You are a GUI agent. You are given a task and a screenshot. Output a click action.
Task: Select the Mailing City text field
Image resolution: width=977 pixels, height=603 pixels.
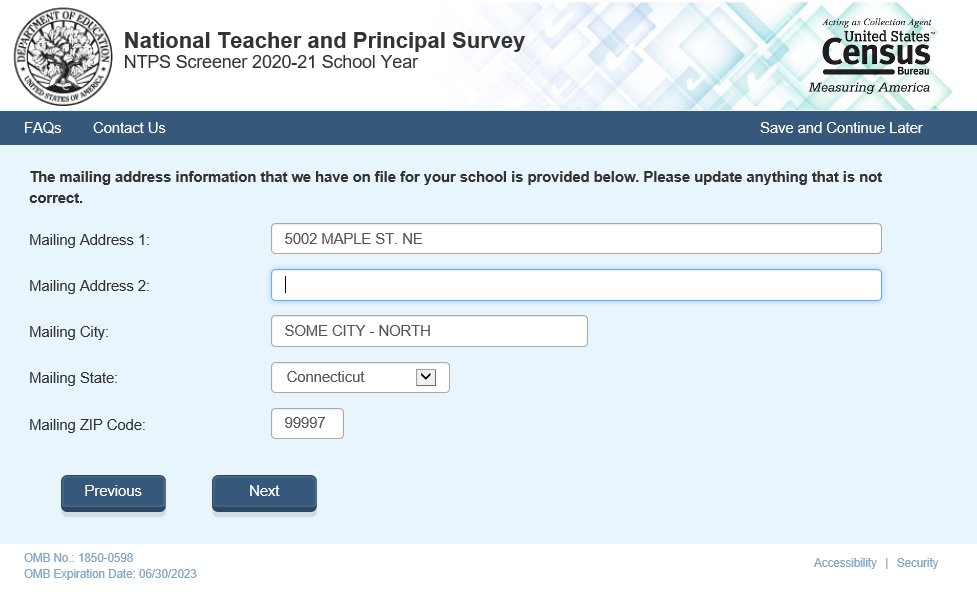(429, 331)
